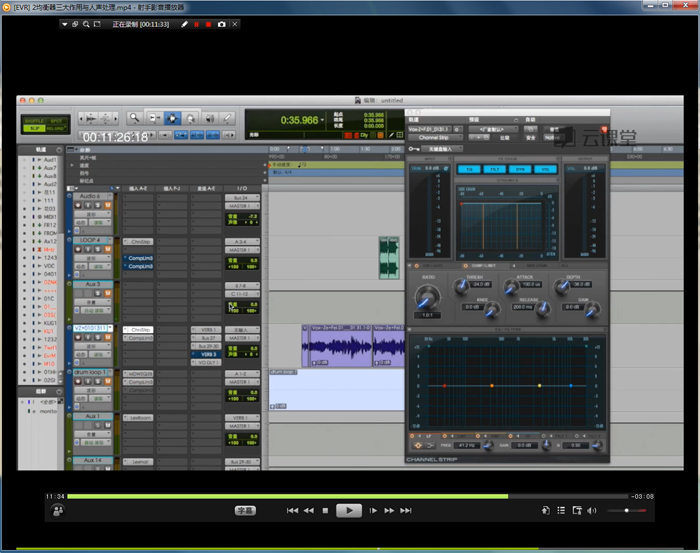The width and height of the screenshot is (700, 553).
Task: Play the video in the player
Action: point(349,510)
